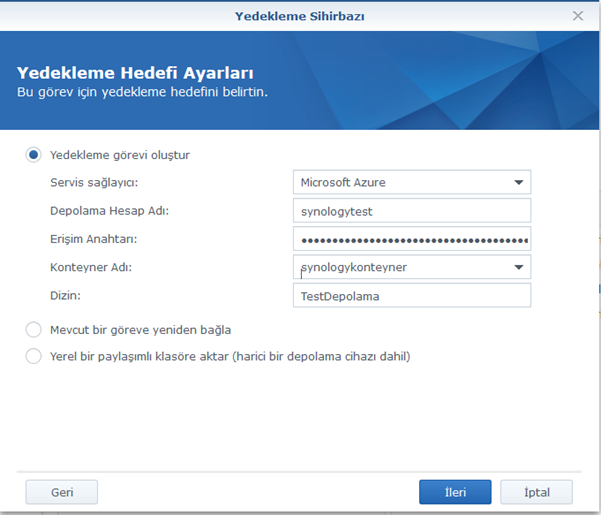The image size is (601, 515).
Task: Click the Erişim Anahtarı password field
Action: [412, 239]
